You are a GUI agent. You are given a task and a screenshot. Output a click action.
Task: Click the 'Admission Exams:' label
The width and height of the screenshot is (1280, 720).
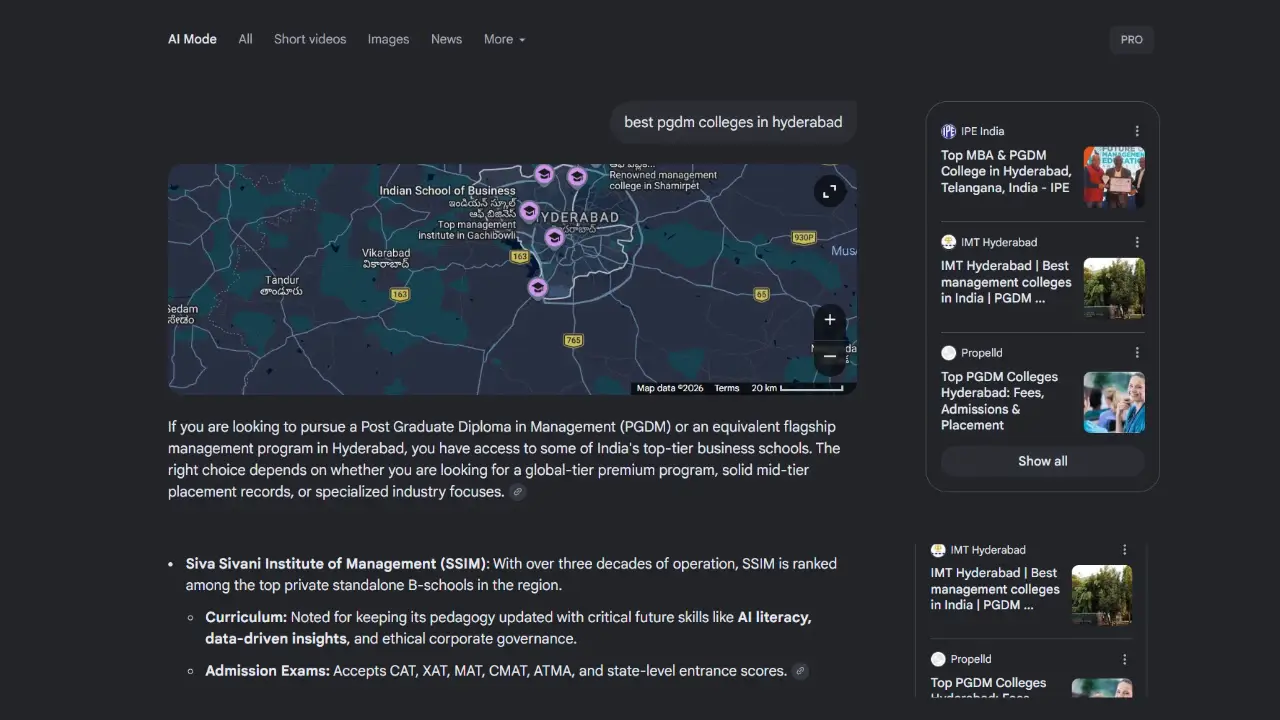coord(267,671)
